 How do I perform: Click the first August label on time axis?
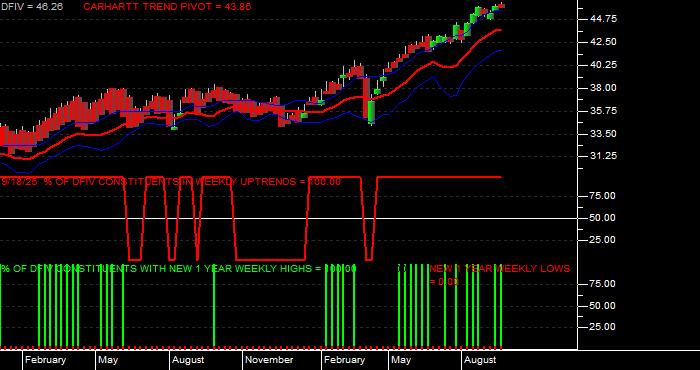(x=188, y=360)
